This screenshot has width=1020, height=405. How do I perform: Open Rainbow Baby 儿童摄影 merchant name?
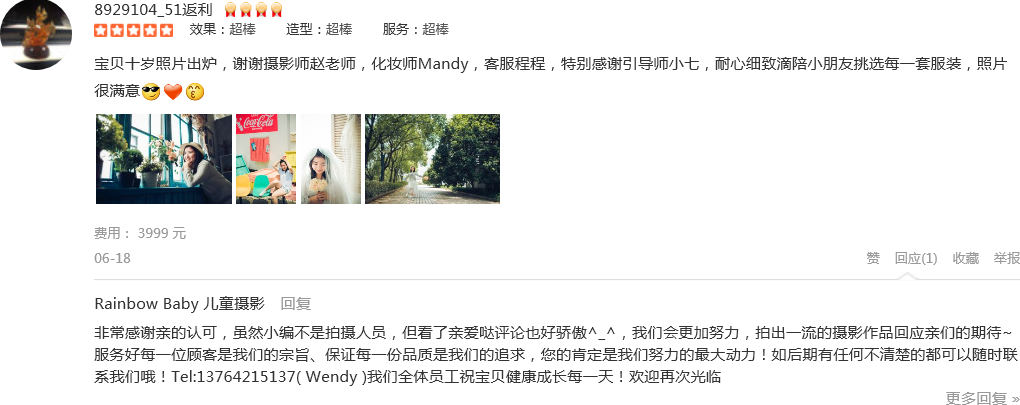tap(180, 304)
